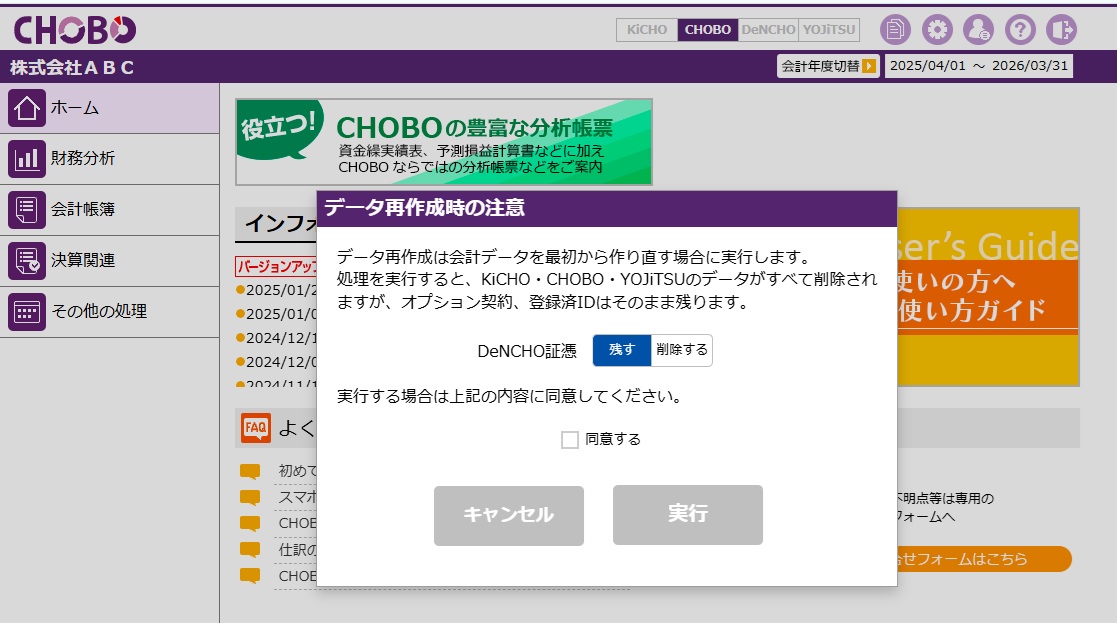Click the user account icon in header
The height and width of the screenshot is (623, 1117).
tap(978, 29)
